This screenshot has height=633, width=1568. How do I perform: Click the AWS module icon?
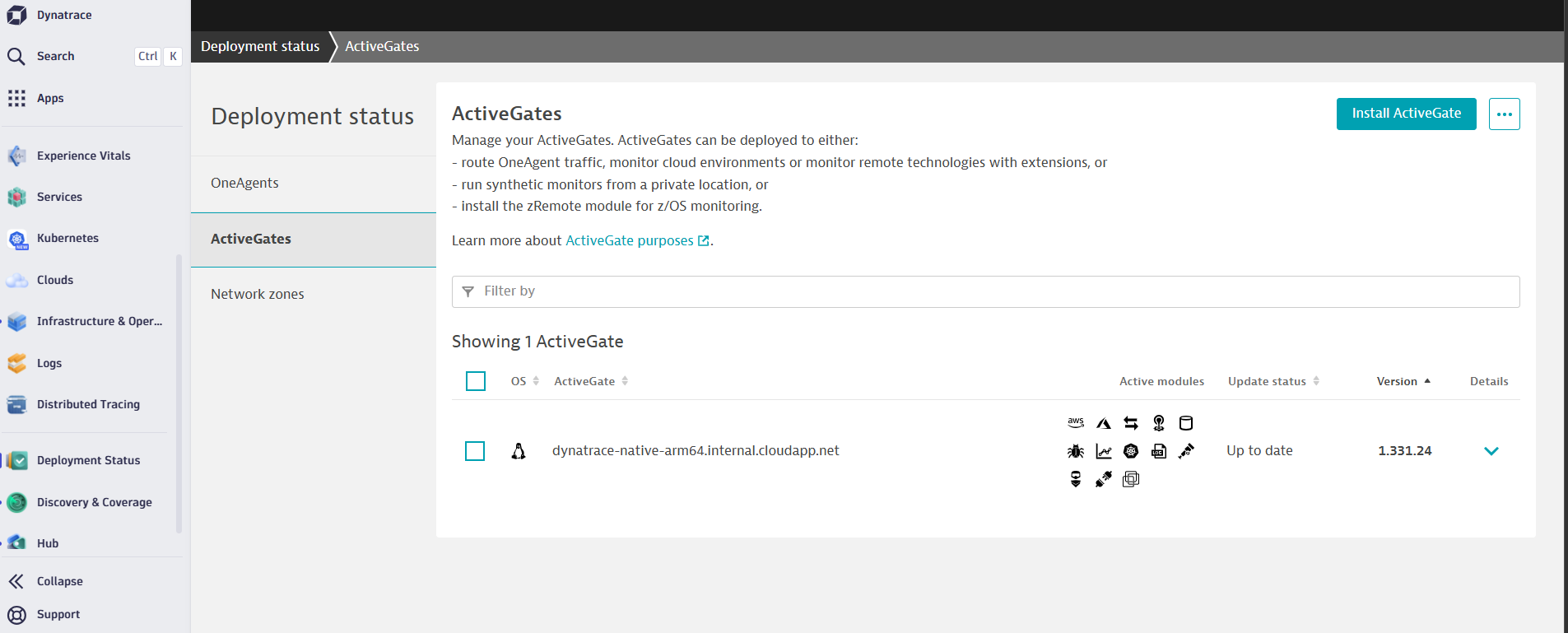pos(1076,422)
